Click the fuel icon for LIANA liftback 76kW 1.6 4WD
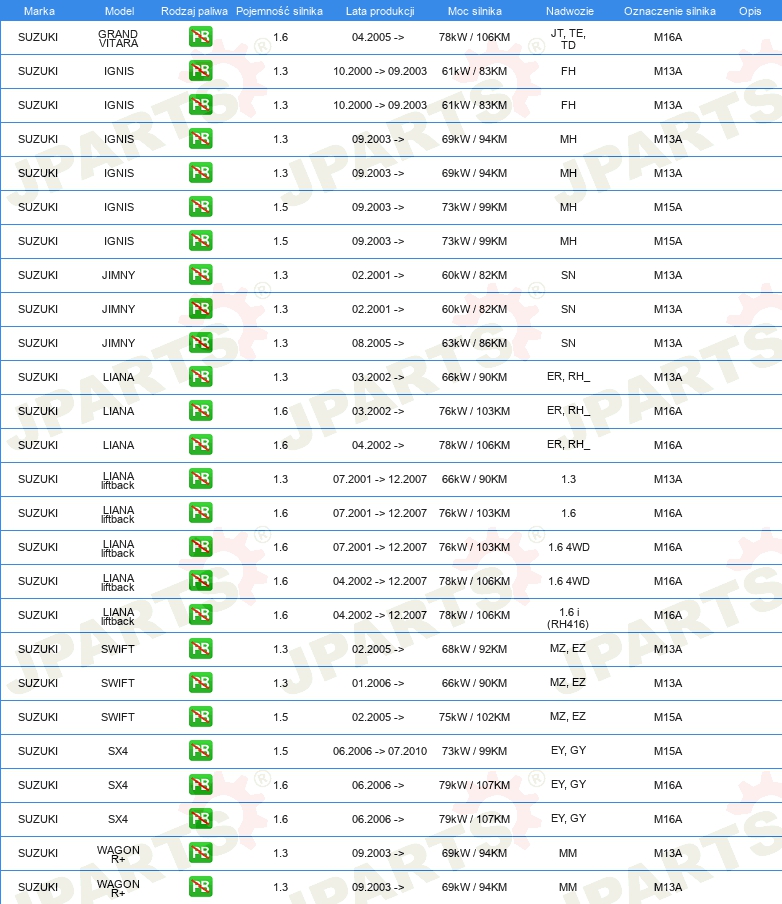Screen dimensions: 782x904 coord(201,547)
